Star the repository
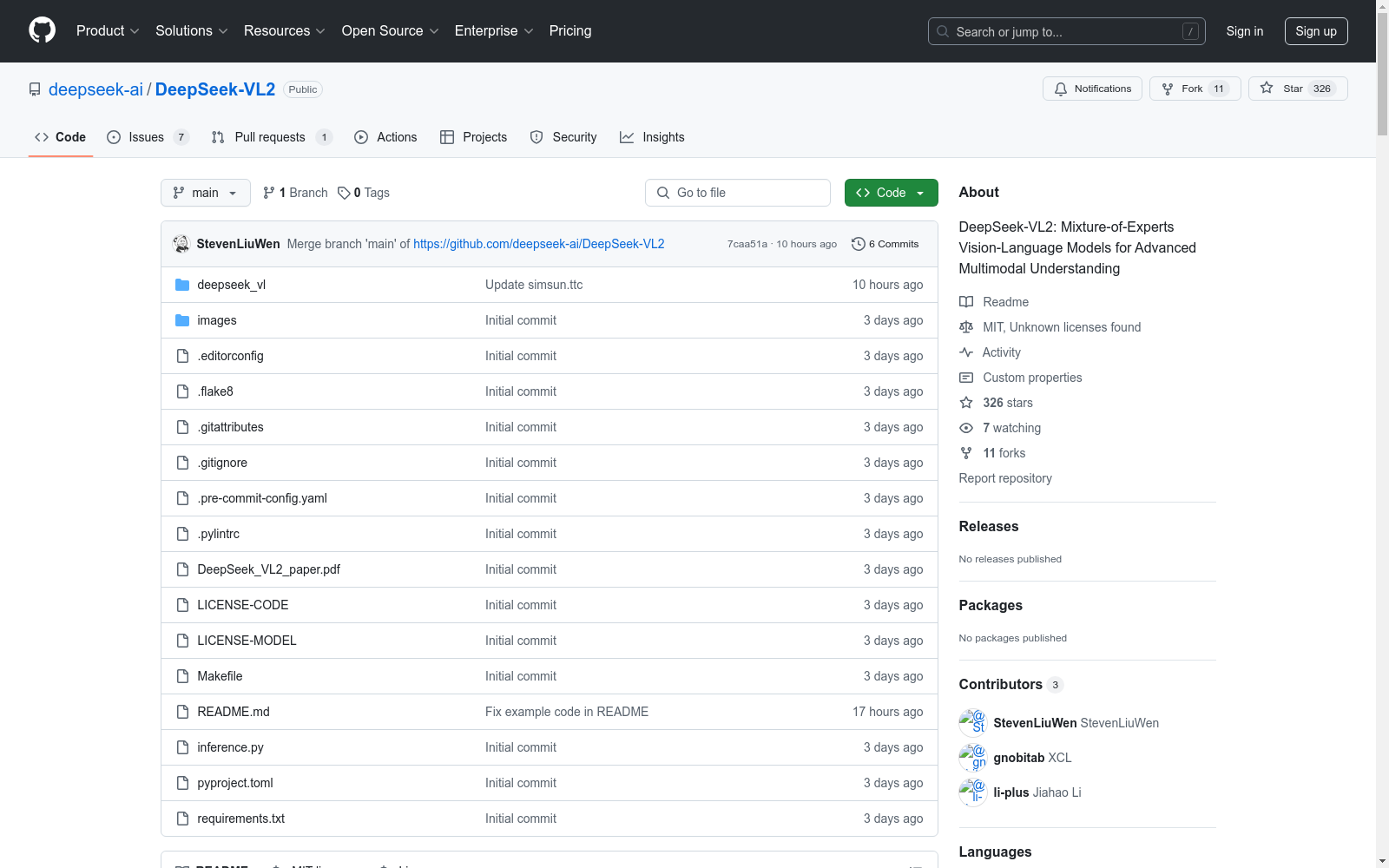This screenshot has width=1389, height=868. pyautogui.click(x=1298, y=89)
